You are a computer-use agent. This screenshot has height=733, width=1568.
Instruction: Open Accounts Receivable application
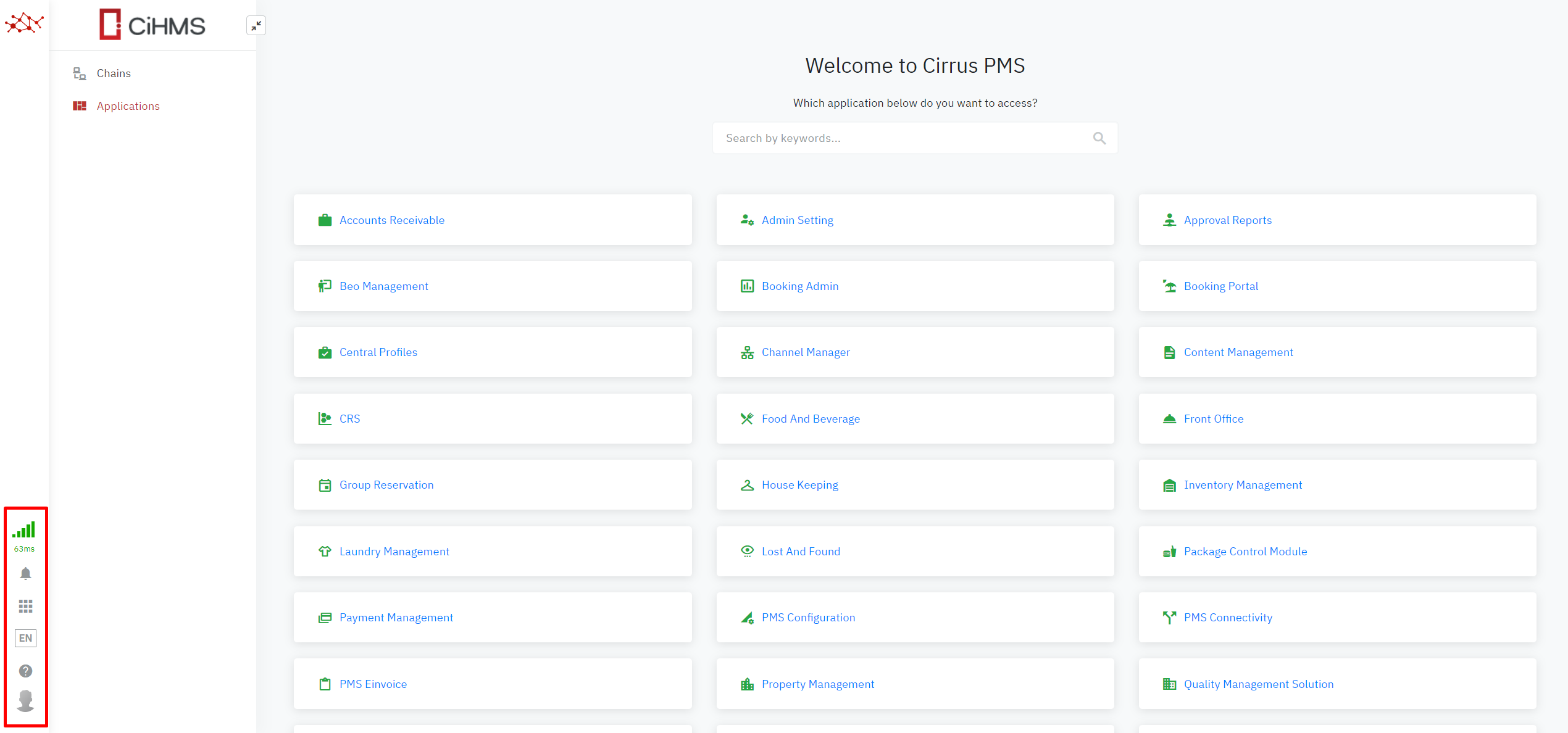(392, 220)
